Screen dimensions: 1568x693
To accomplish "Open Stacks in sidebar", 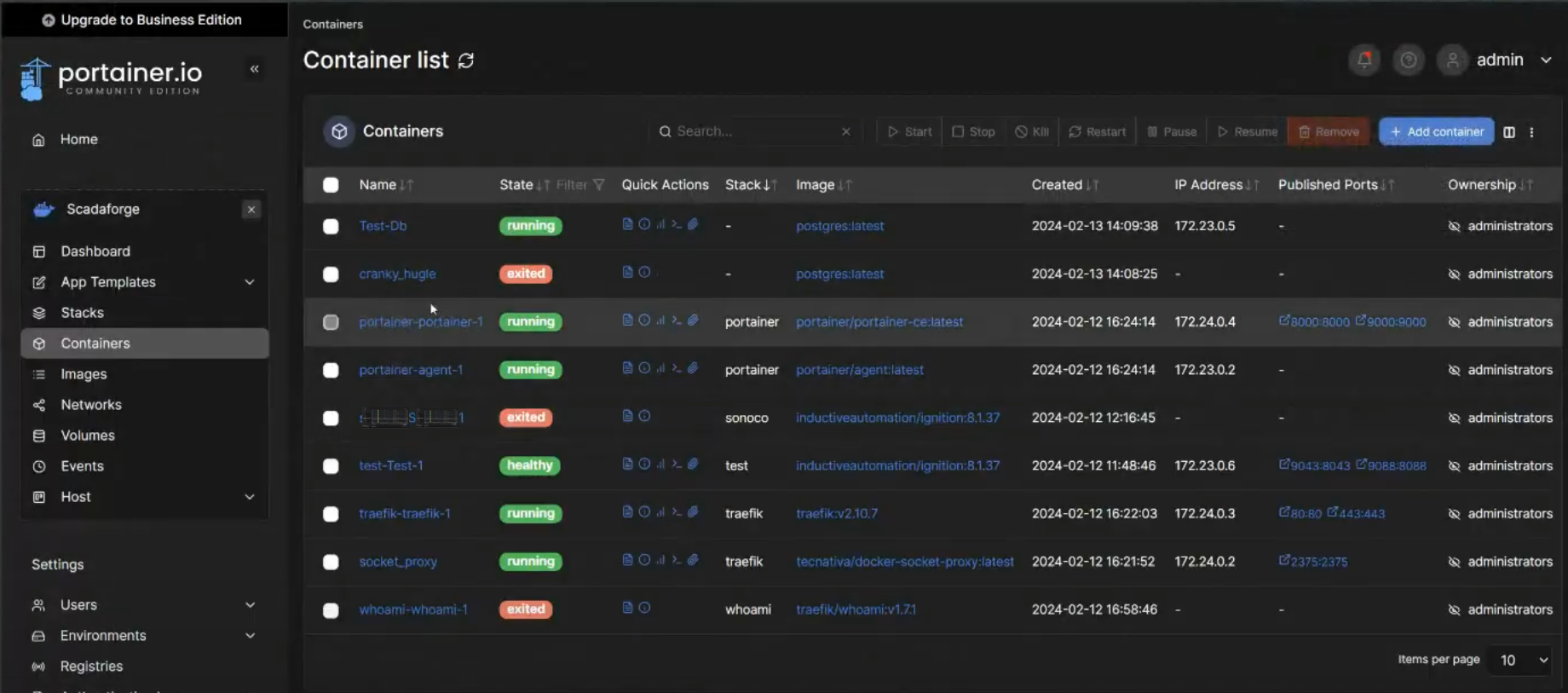I will pyautogui.click(x=82, y=313).
